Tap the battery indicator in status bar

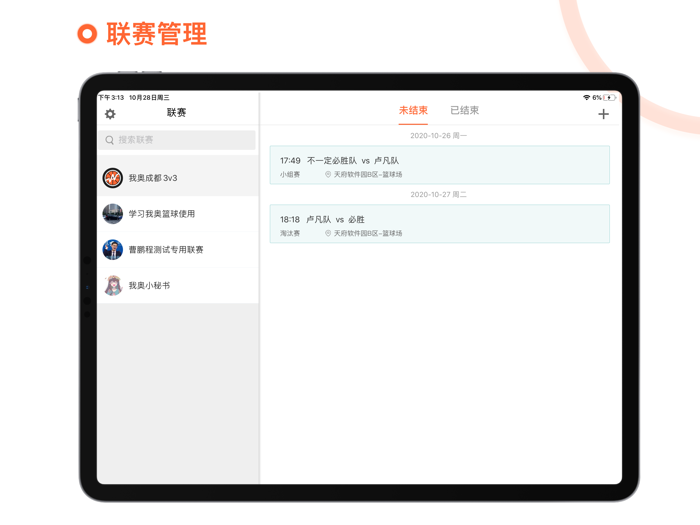click(609, 97)
